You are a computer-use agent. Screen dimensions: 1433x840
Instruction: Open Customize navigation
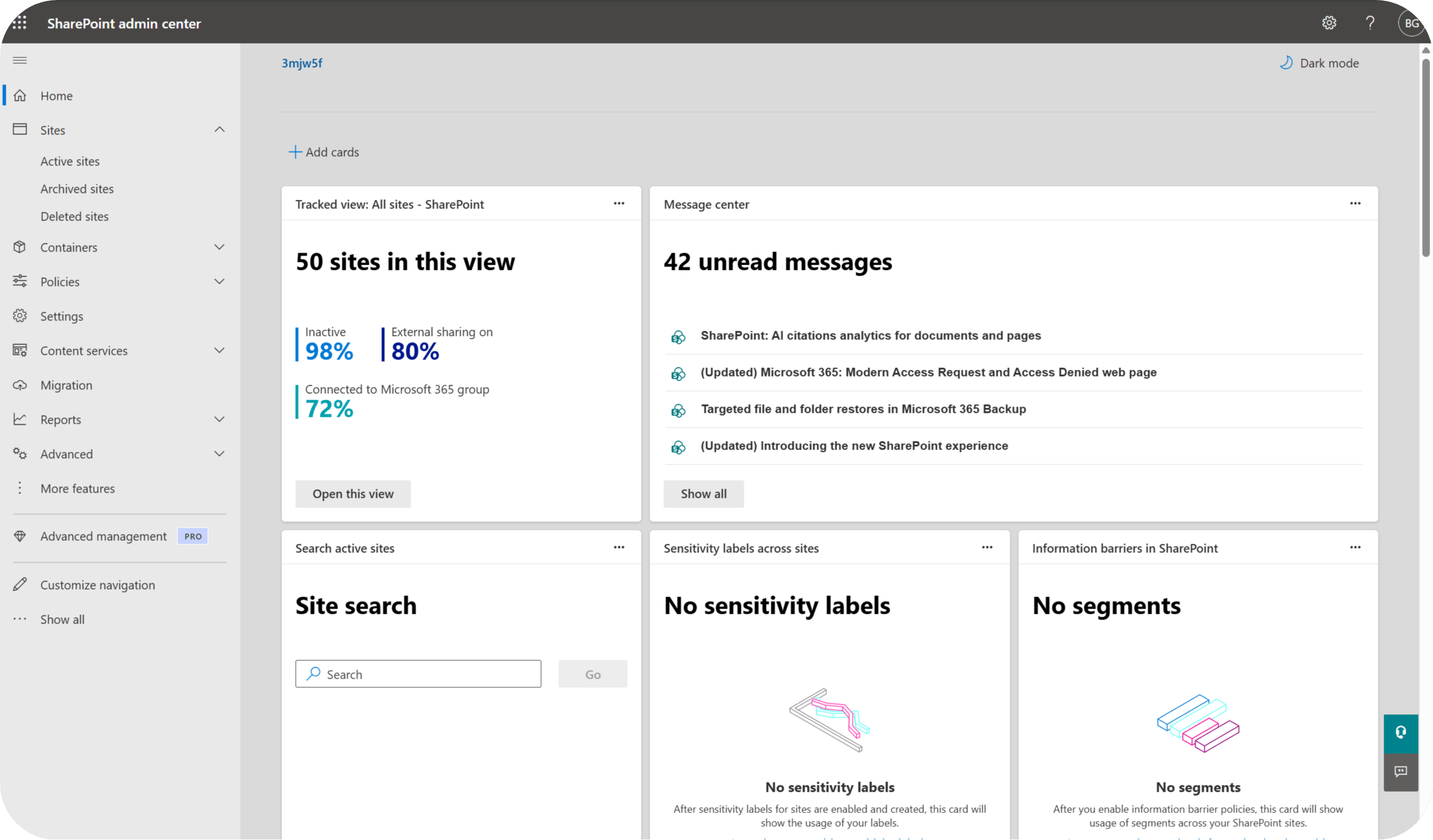97,584
